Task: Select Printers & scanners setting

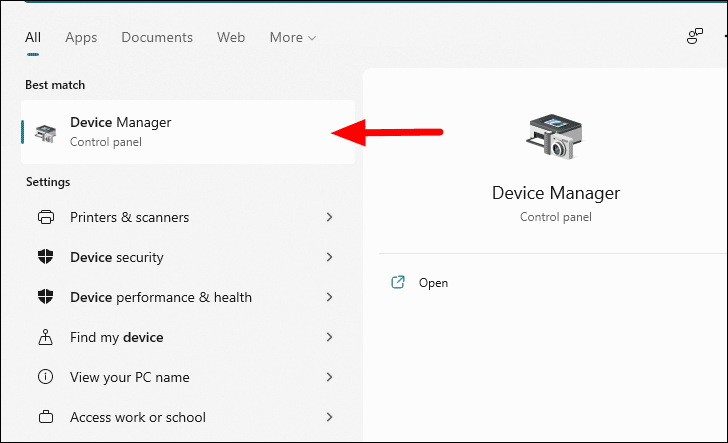Action: coord(186,217)
